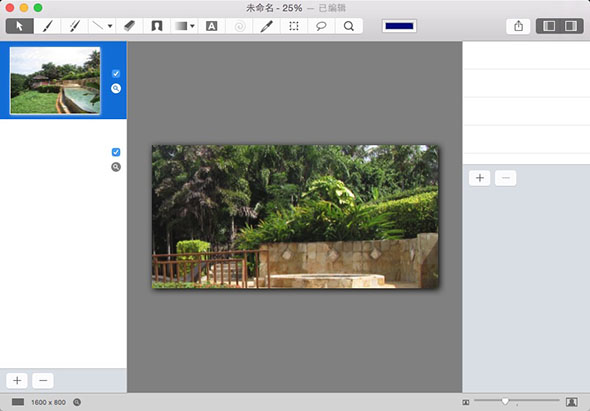Toggle the left layers sidebar
Viewport: 590px width, 411px height.
click(549, 26)
